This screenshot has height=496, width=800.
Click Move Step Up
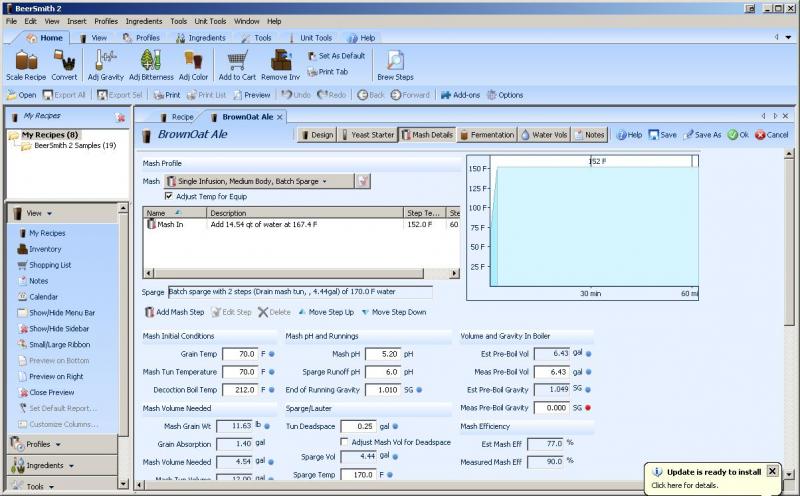(x=326, y=312)
